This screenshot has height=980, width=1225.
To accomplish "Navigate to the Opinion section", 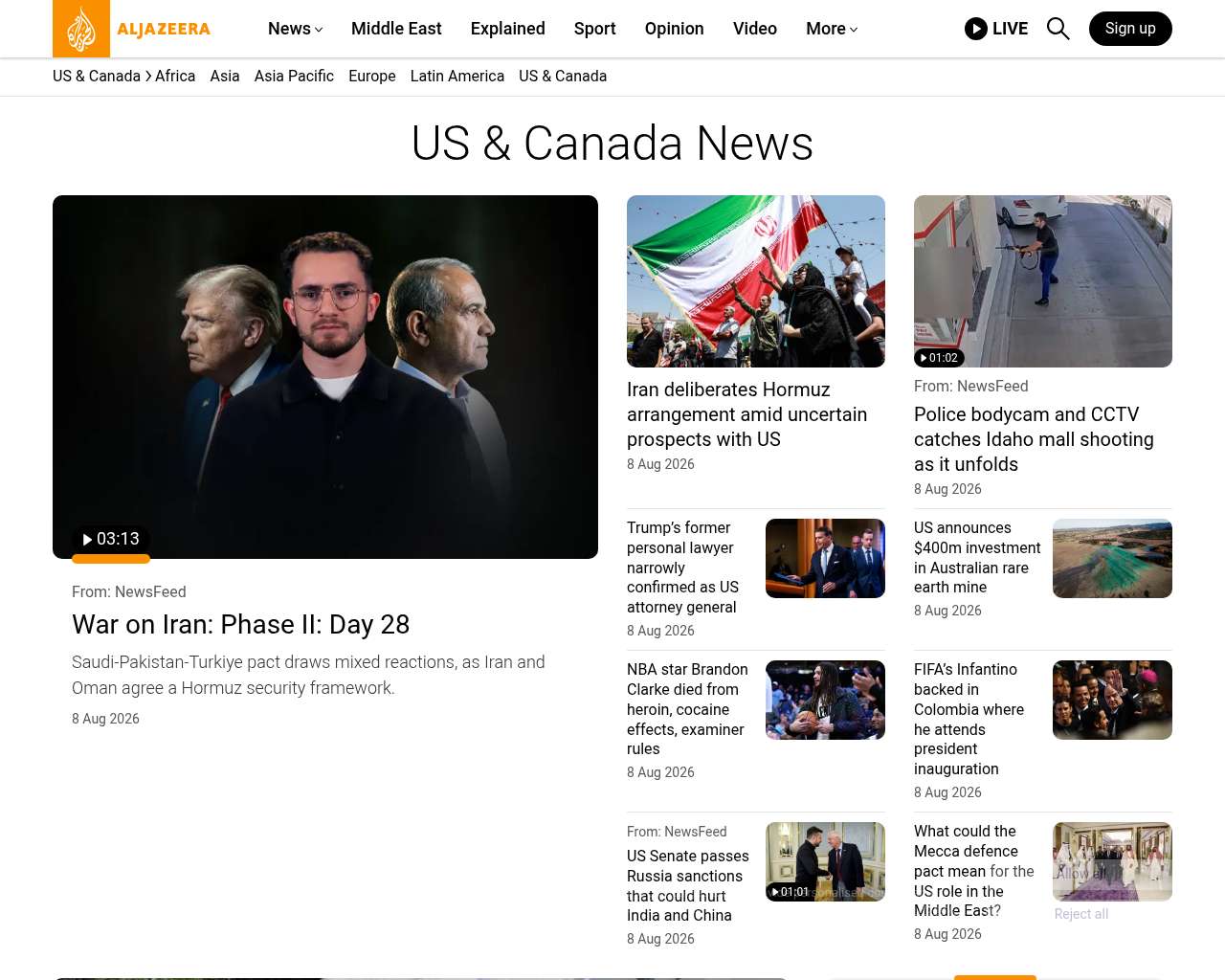I will tap(675, 29).
